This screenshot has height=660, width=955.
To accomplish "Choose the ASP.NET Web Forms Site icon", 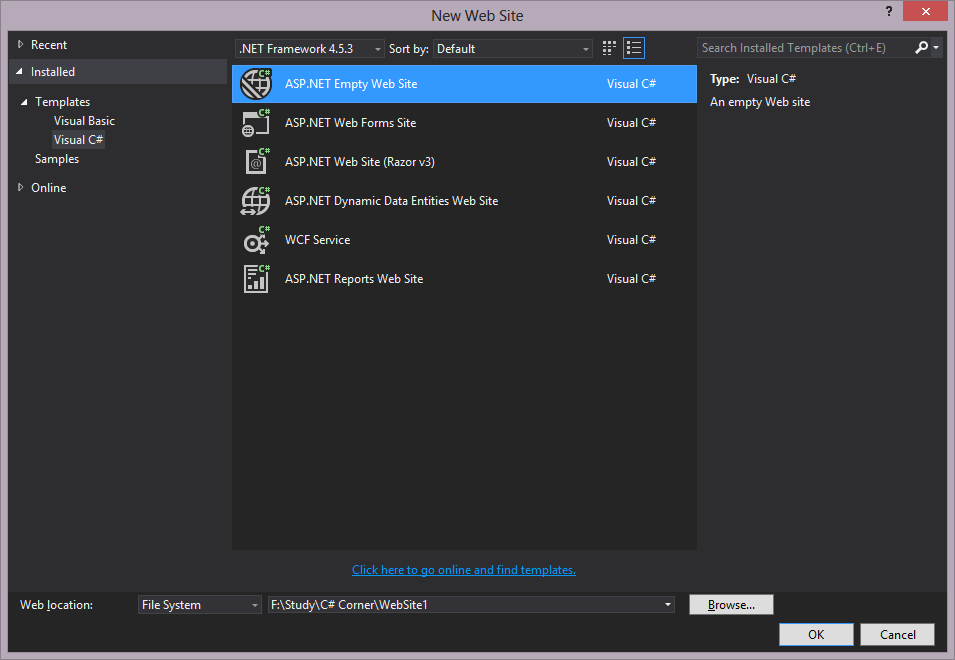I will 256,123.
